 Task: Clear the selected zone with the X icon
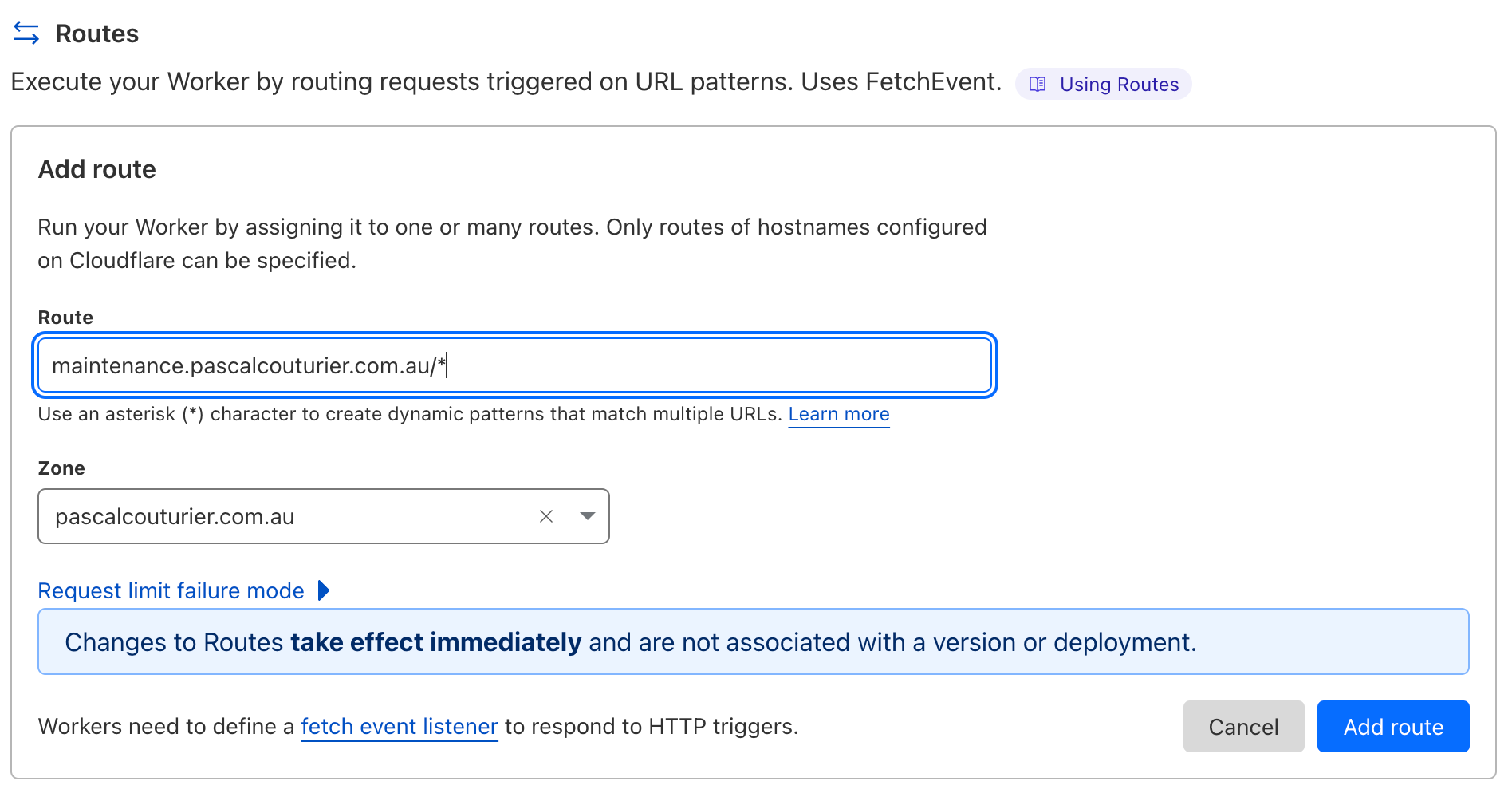(546, 516)
